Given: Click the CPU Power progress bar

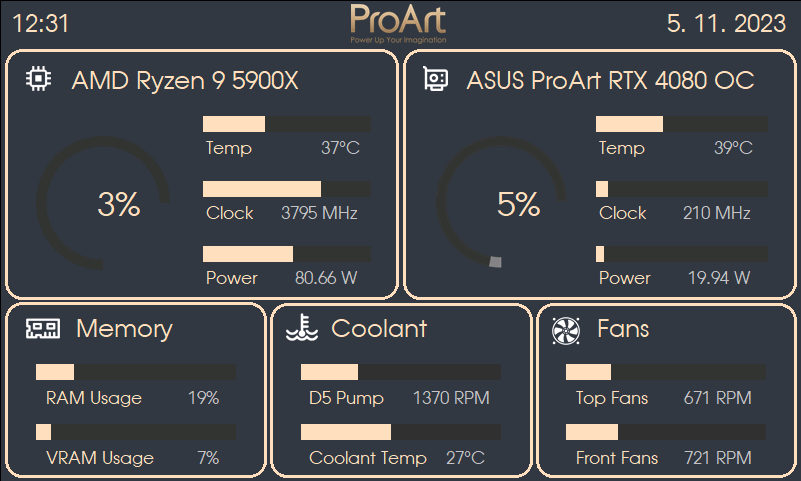Looking at the screenshot, I should tap(287, 254).
